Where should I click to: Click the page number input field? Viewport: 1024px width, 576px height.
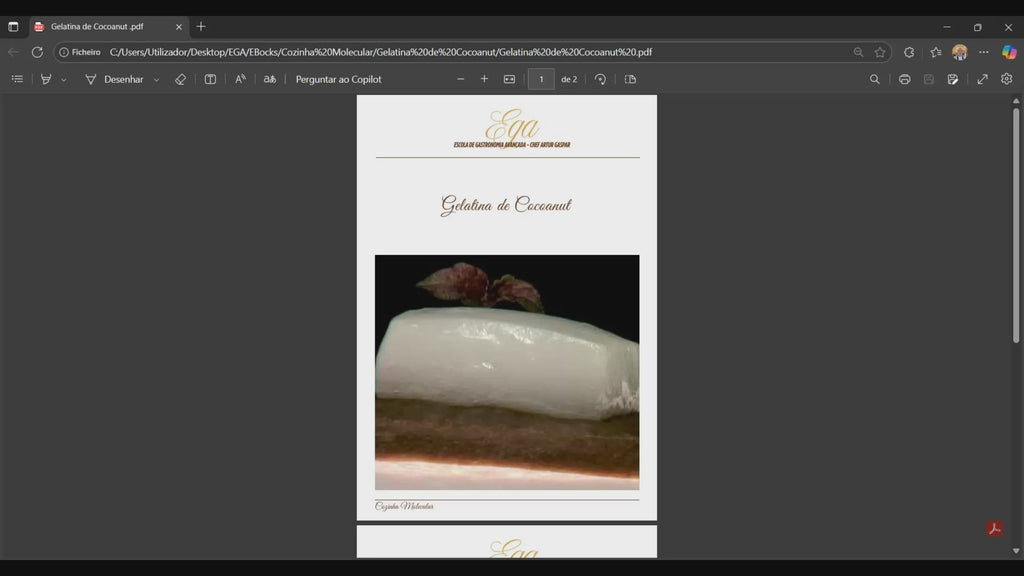541,79
